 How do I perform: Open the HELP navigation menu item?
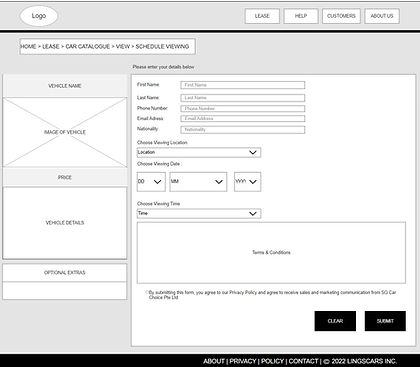301,16
